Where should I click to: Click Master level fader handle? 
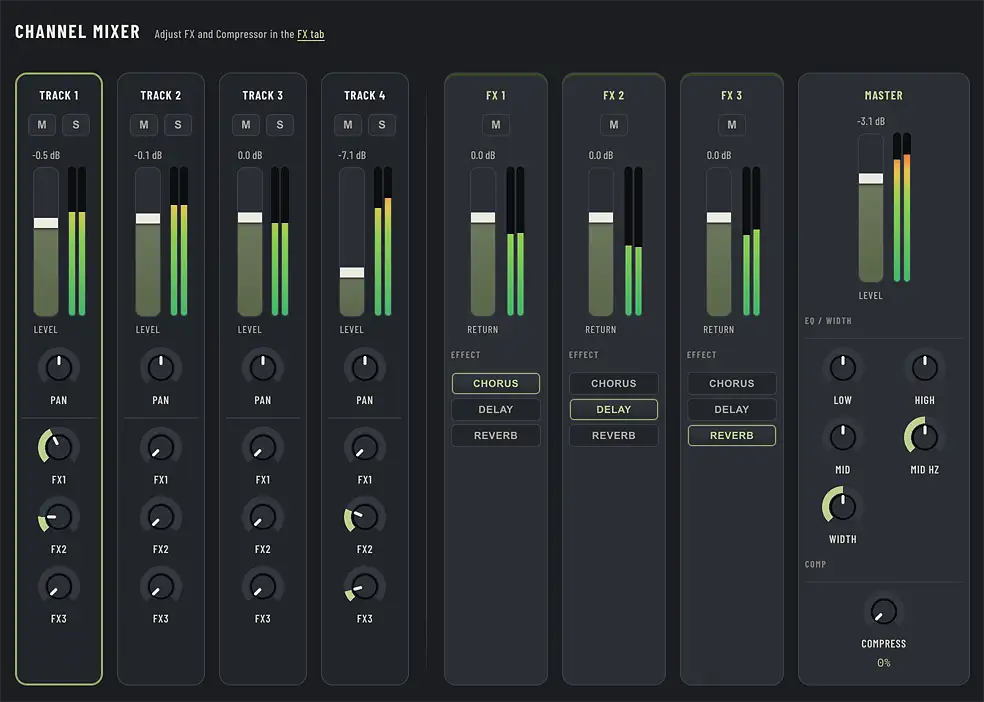pyautogui.click(x=871, y=179)
